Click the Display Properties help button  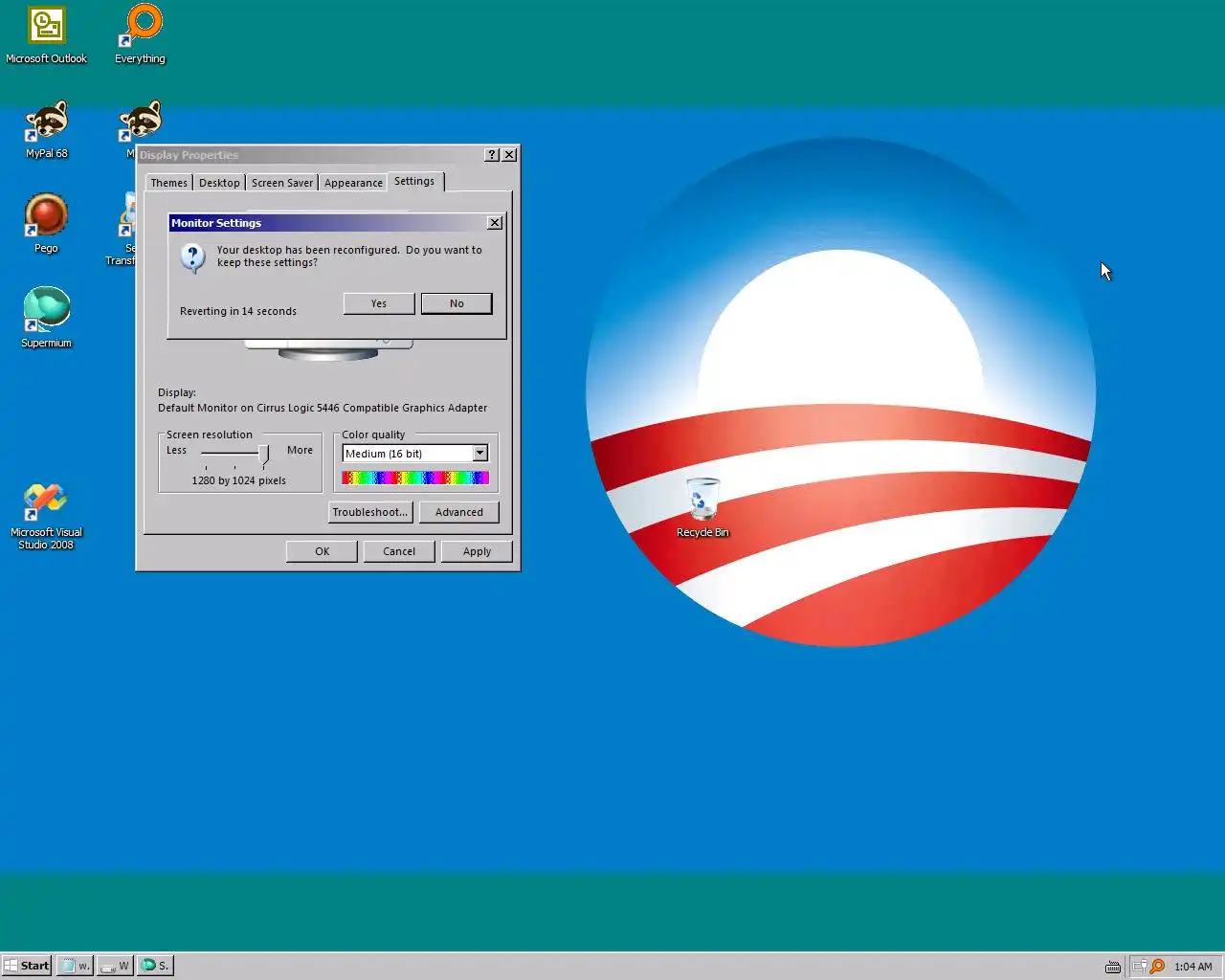tap(492, 155)
